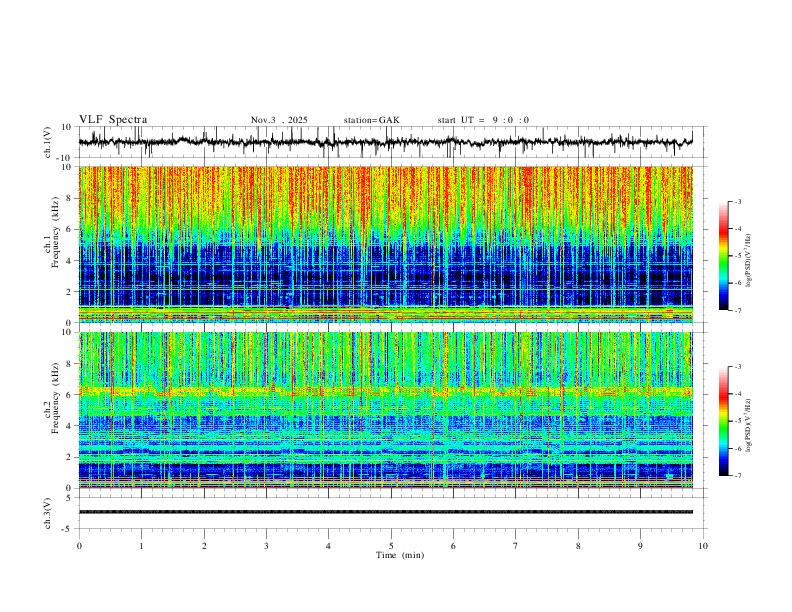Screen dimensions: 792x612
Task: Click inside the ch.2 spectrogram panel
Action: [385, 410]
